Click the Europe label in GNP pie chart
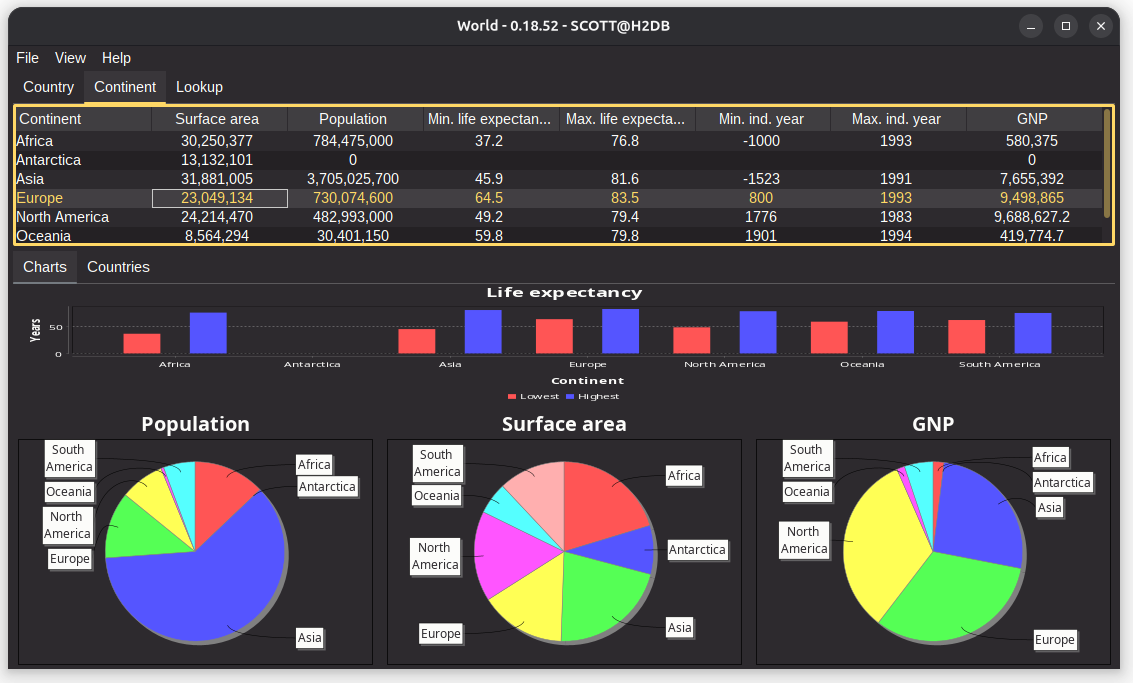 pos(1054,640)
